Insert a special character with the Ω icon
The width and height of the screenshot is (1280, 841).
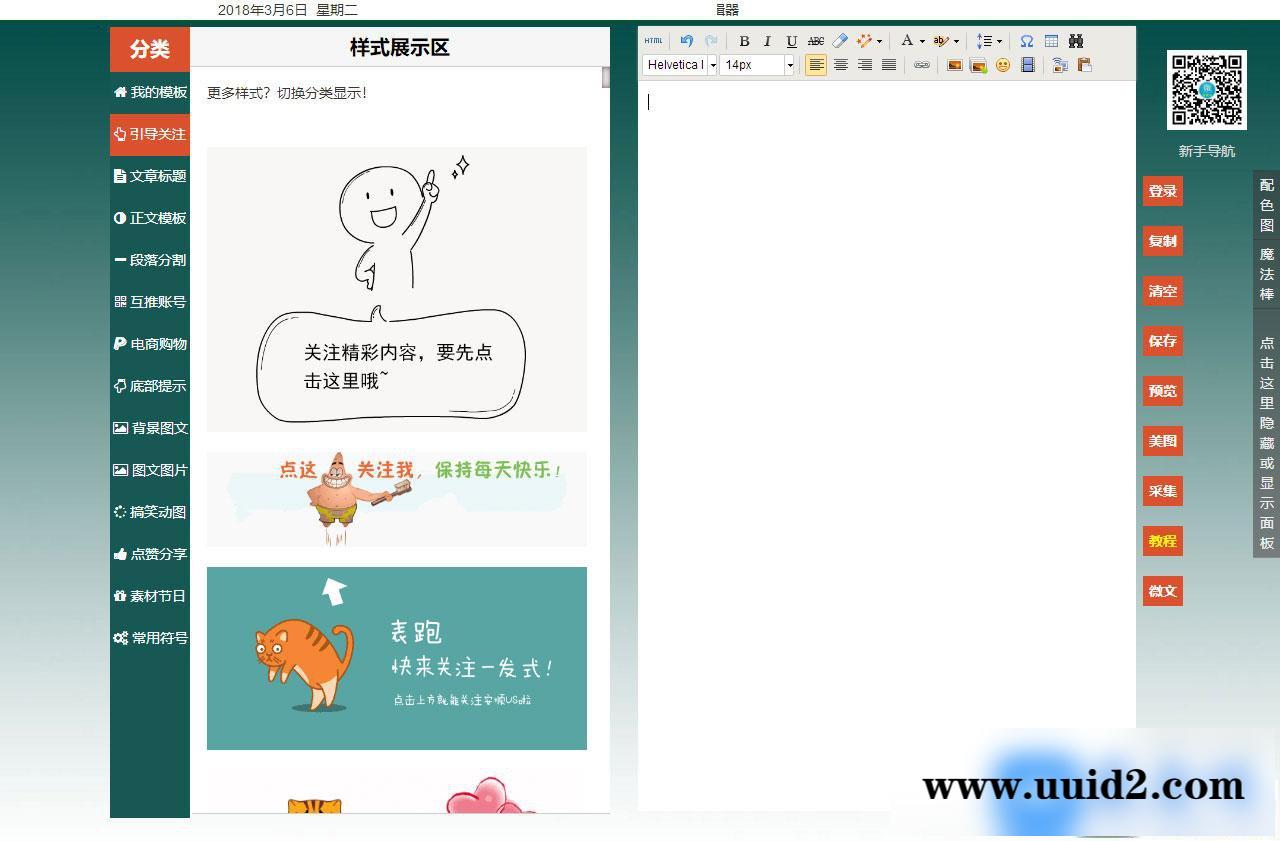[1027, 41]
